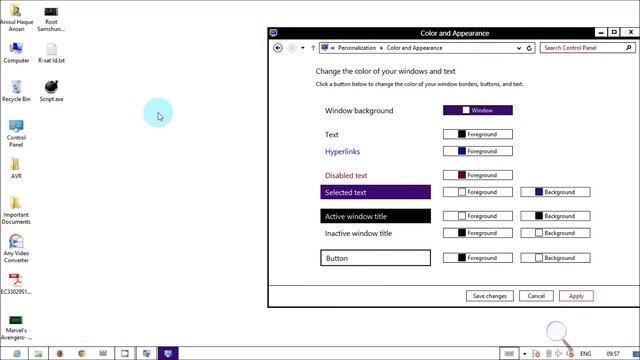The image size is (640, 360).
Task: Expand the address bar history dropdown
Action: coord(519,48)
